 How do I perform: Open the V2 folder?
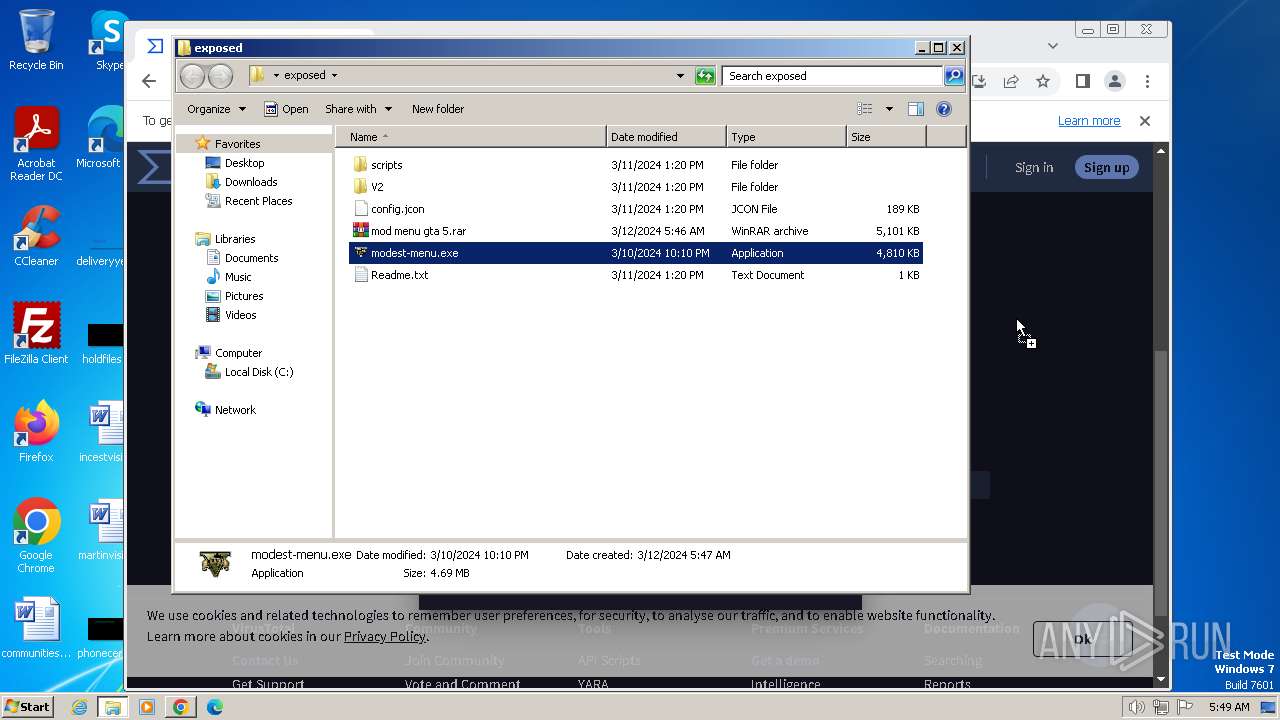coord(377,187)
